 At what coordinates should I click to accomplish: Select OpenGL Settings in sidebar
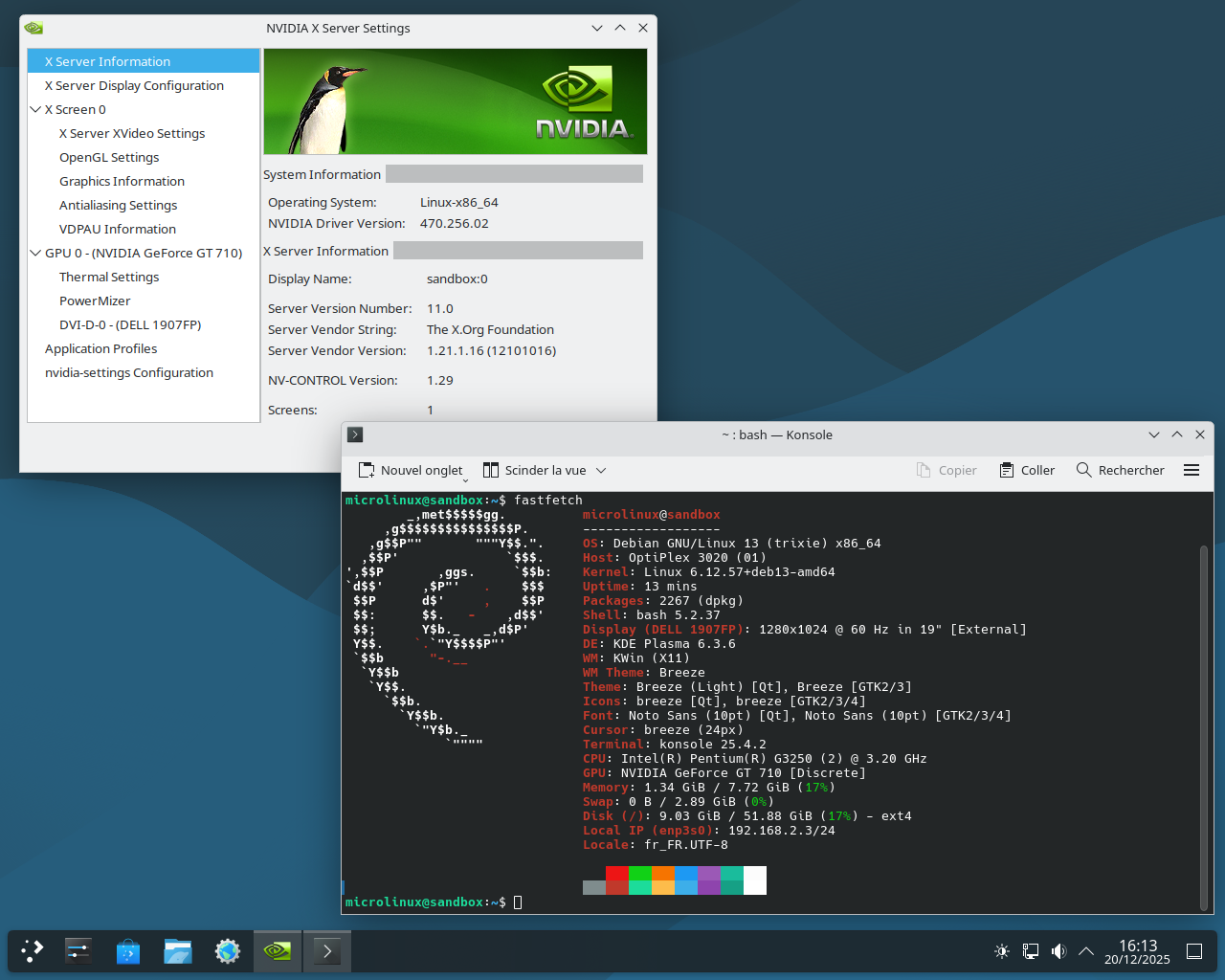[109, 157]
